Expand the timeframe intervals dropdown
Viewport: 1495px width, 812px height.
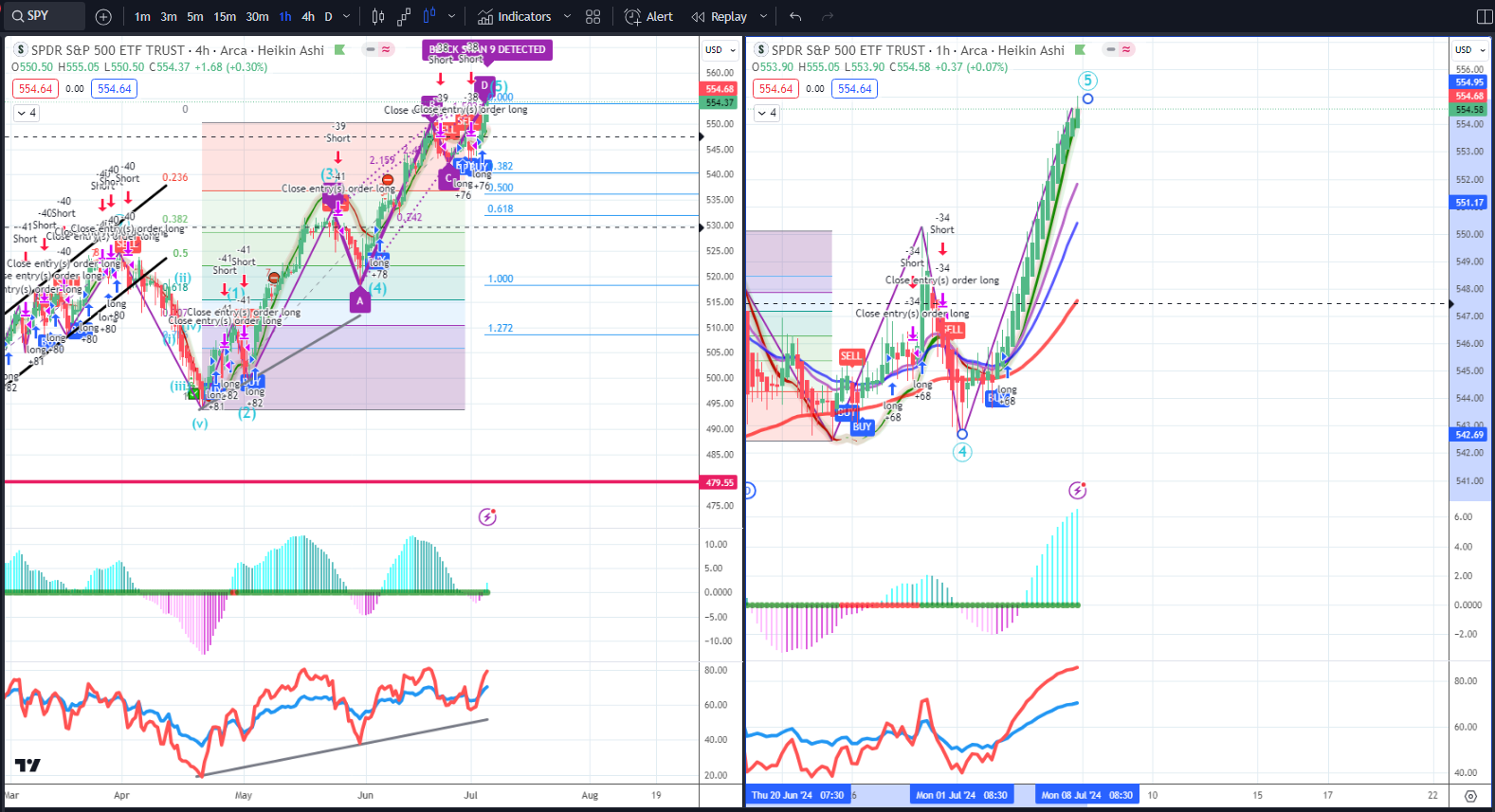(347, 17)
